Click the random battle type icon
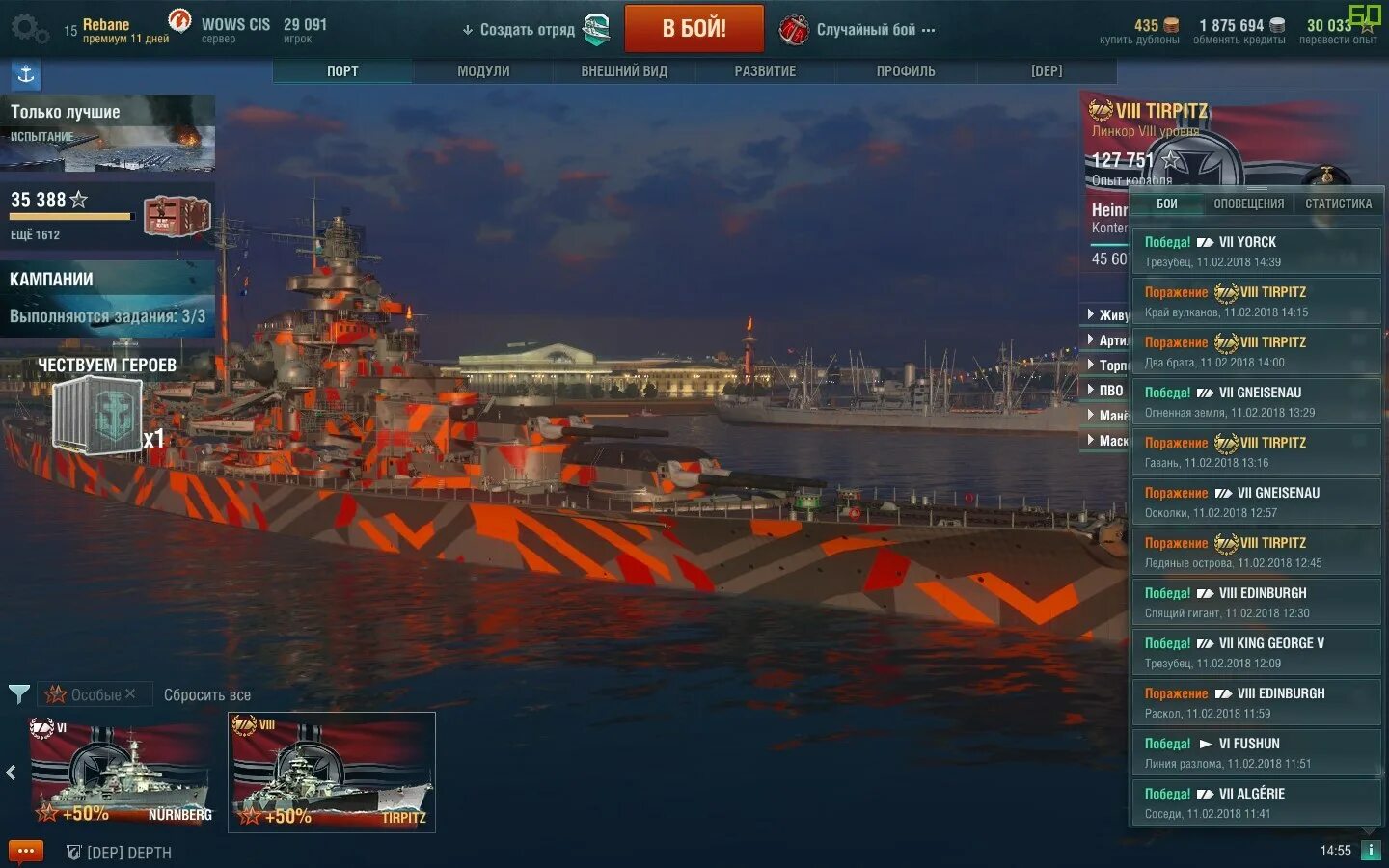The height and width of the screenshot is (868, 1389). (x=794, y=30)
